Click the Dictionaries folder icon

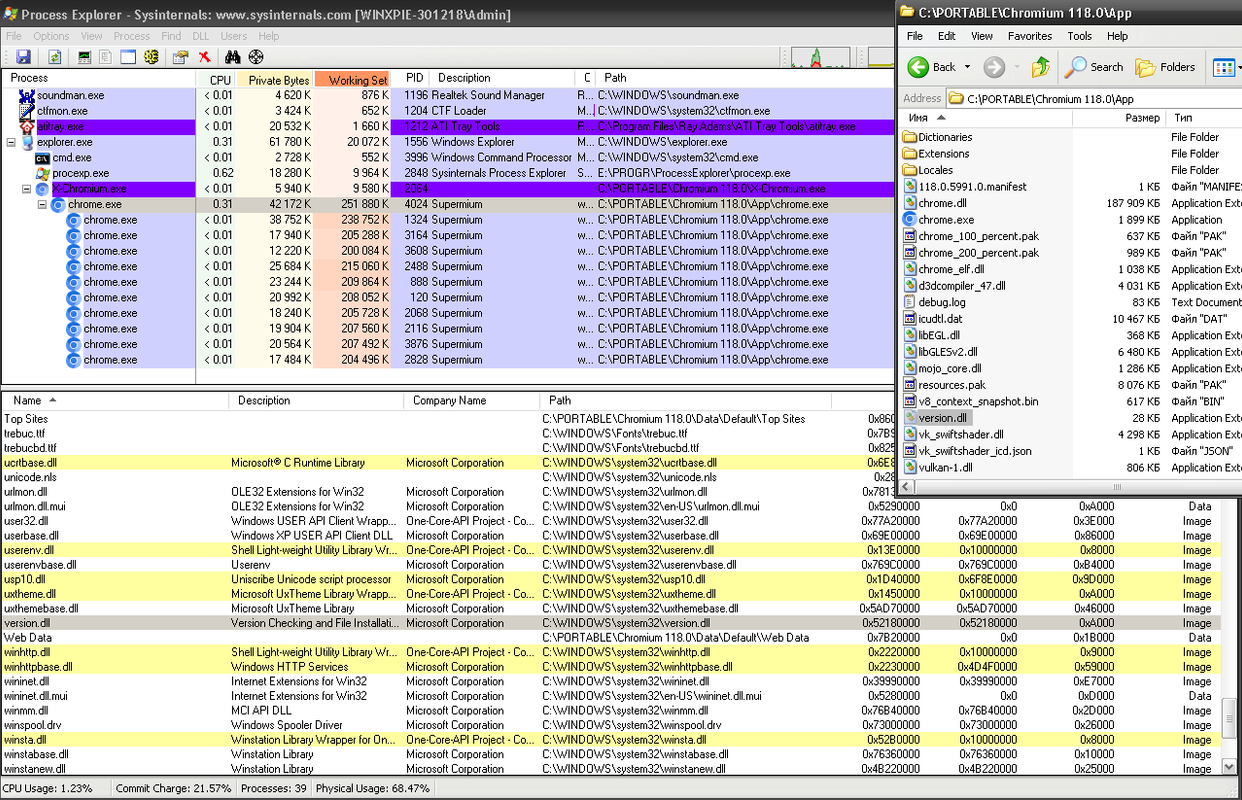click(910, 137)
